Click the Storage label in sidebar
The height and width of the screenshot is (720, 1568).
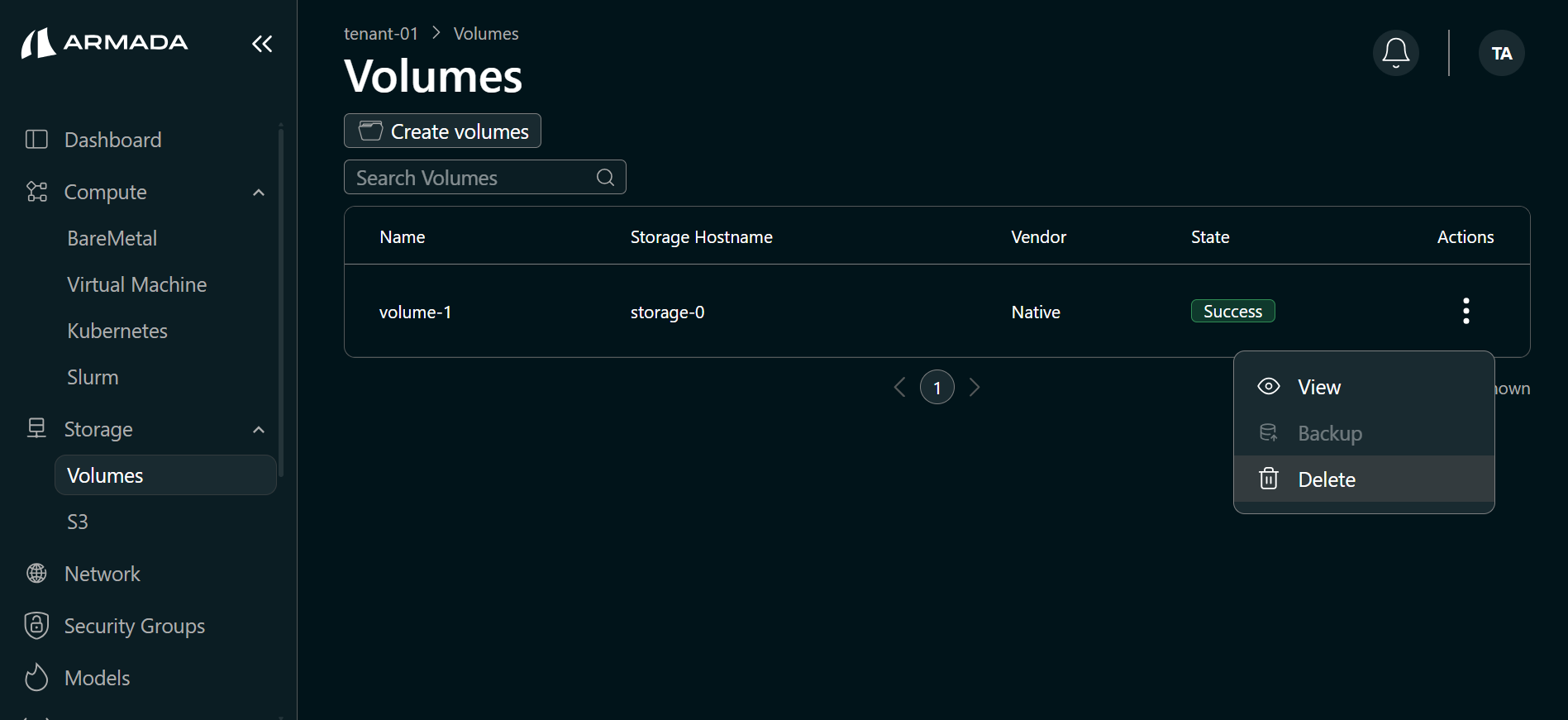coord(98,429)
